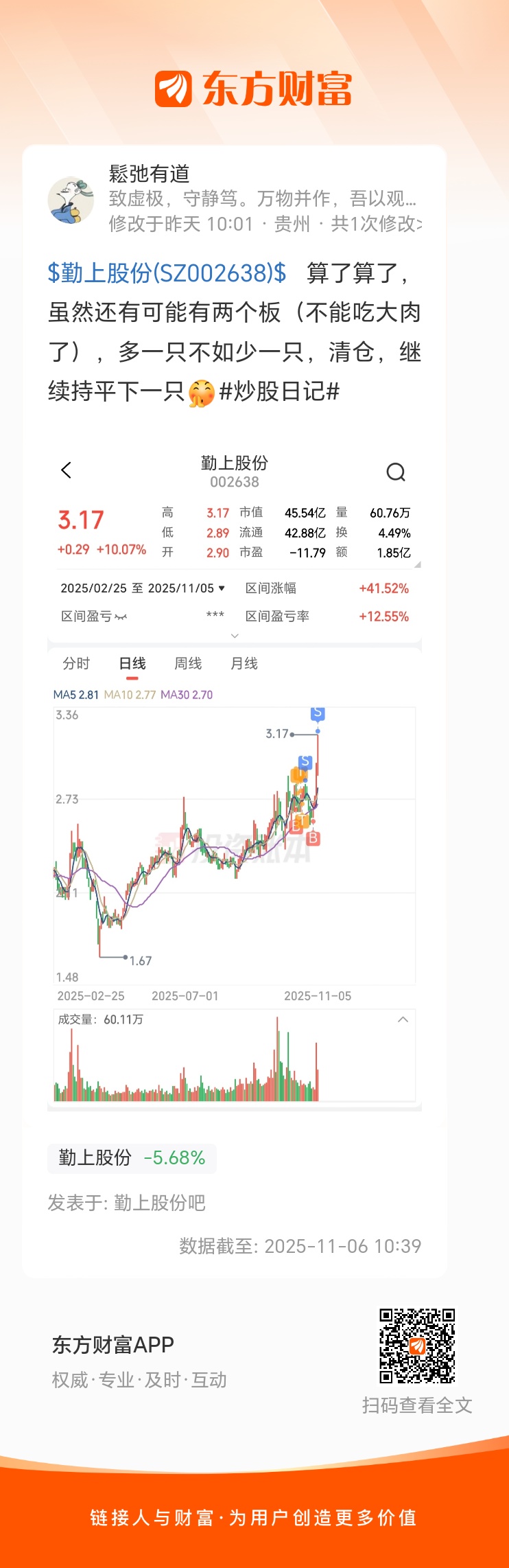Image resolution: width=509 pixels, height=1568 pixels.
Task: Open the 松弛有道 user avatar
Action: 71,200
